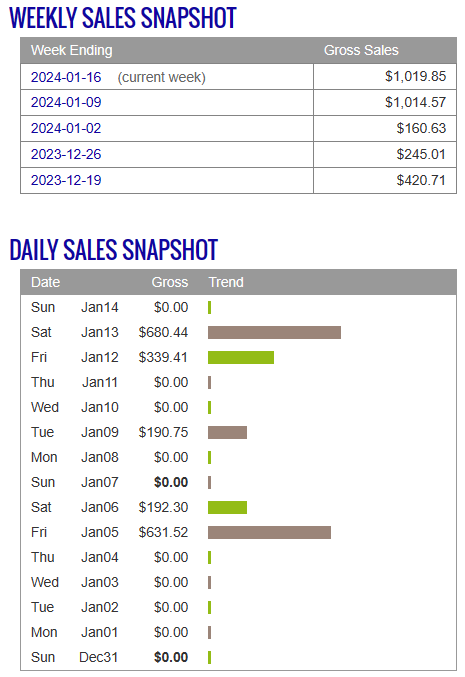Screen dimensions: 465x677
Task: Click the $1,014.57 gross sales cell
Action: click(x=385, y=102)
